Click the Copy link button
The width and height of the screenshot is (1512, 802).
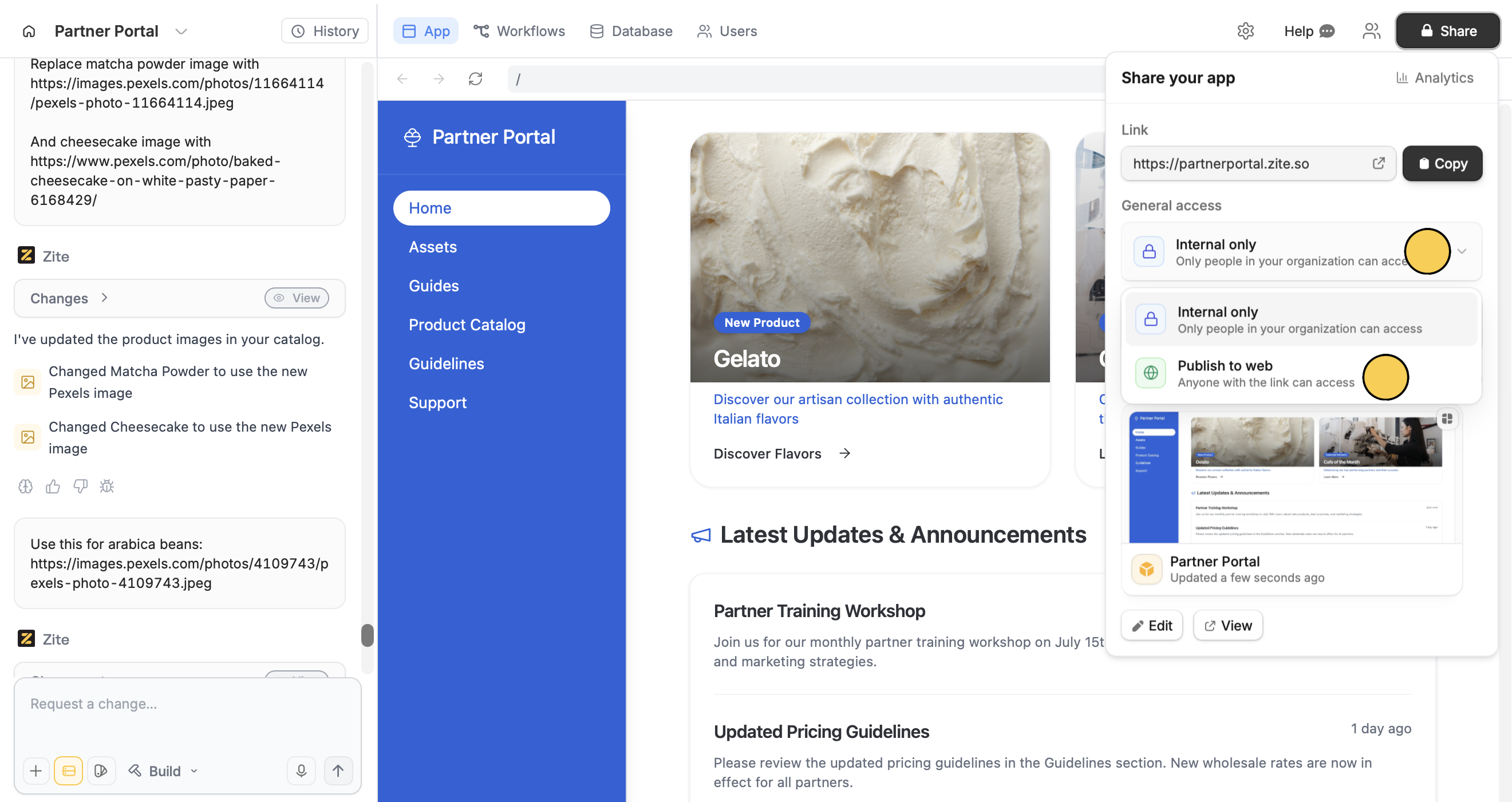(1442, 164)
